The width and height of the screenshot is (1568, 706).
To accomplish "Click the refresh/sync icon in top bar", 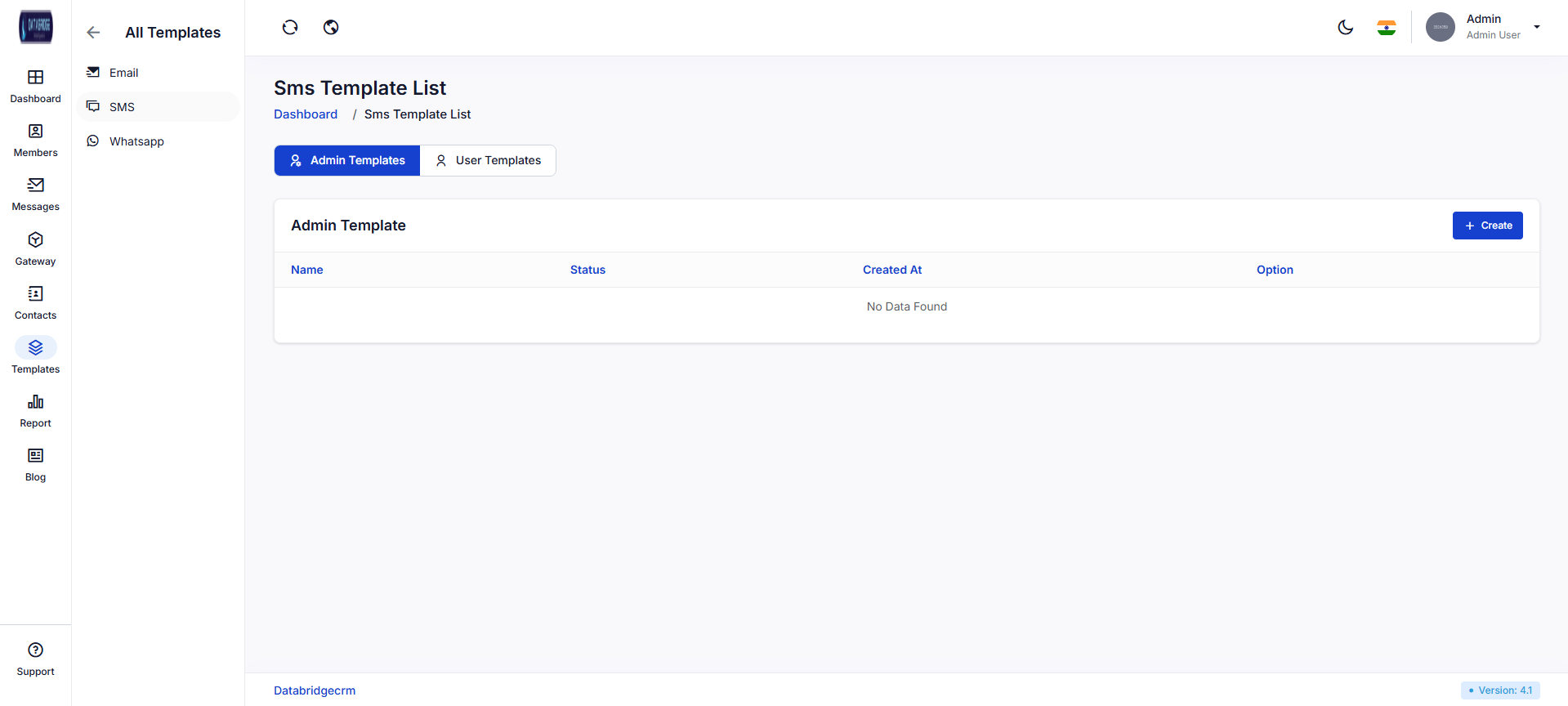I will [x=290, y=28].
